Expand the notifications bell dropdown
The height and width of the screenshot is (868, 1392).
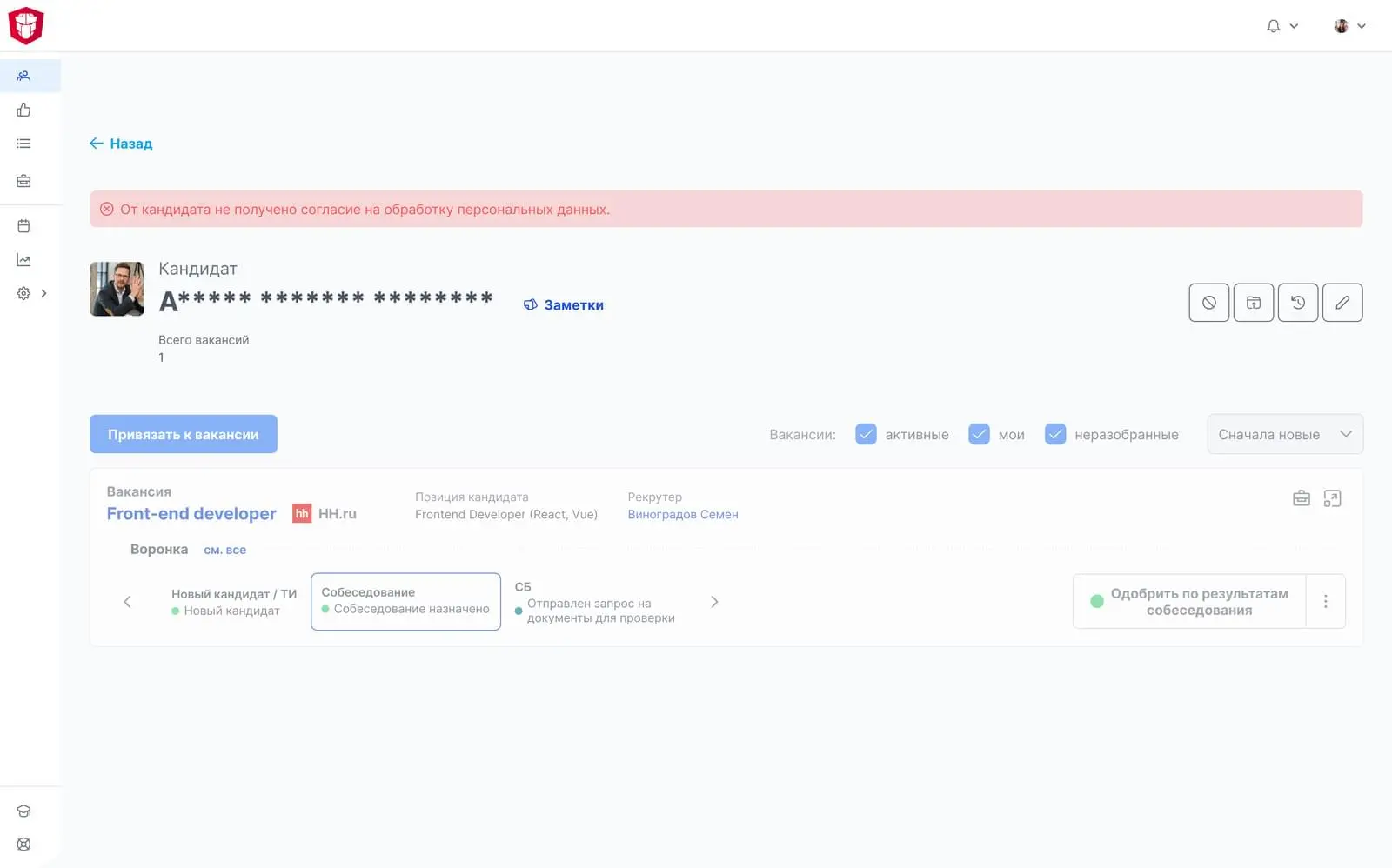[1282, 26]
